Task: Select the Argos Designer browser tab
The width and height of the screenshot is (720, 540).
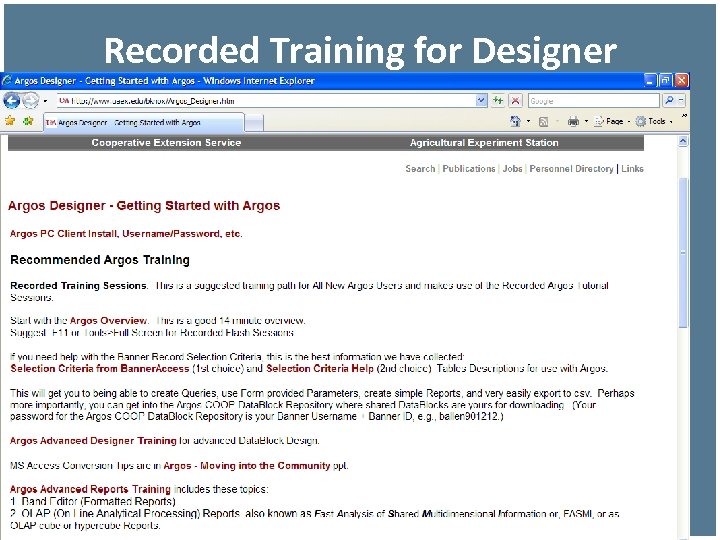Action: [x=143, y=123]
